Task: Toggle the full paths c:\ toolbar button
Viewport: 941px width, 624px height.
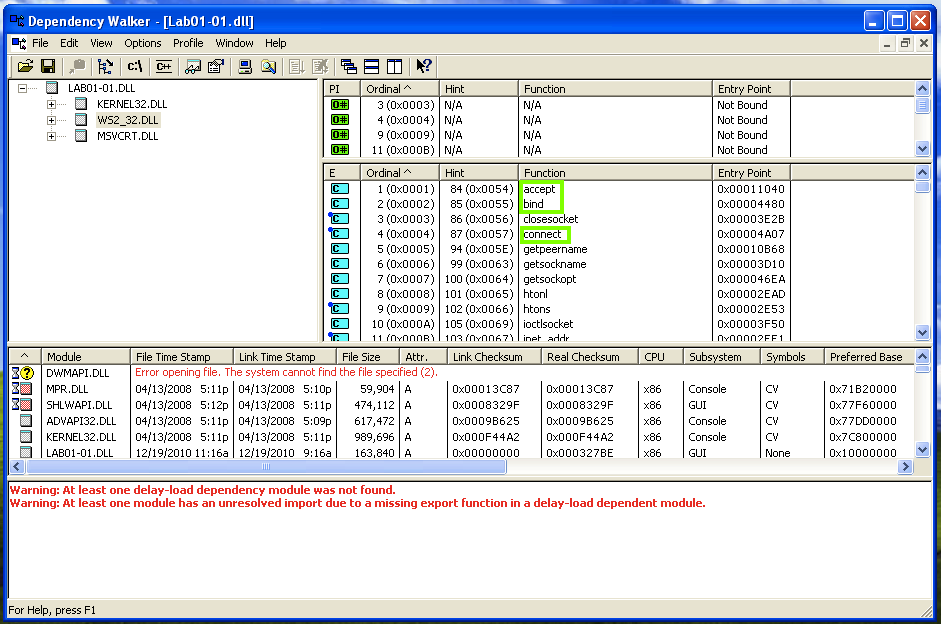Action: [134, 66]
